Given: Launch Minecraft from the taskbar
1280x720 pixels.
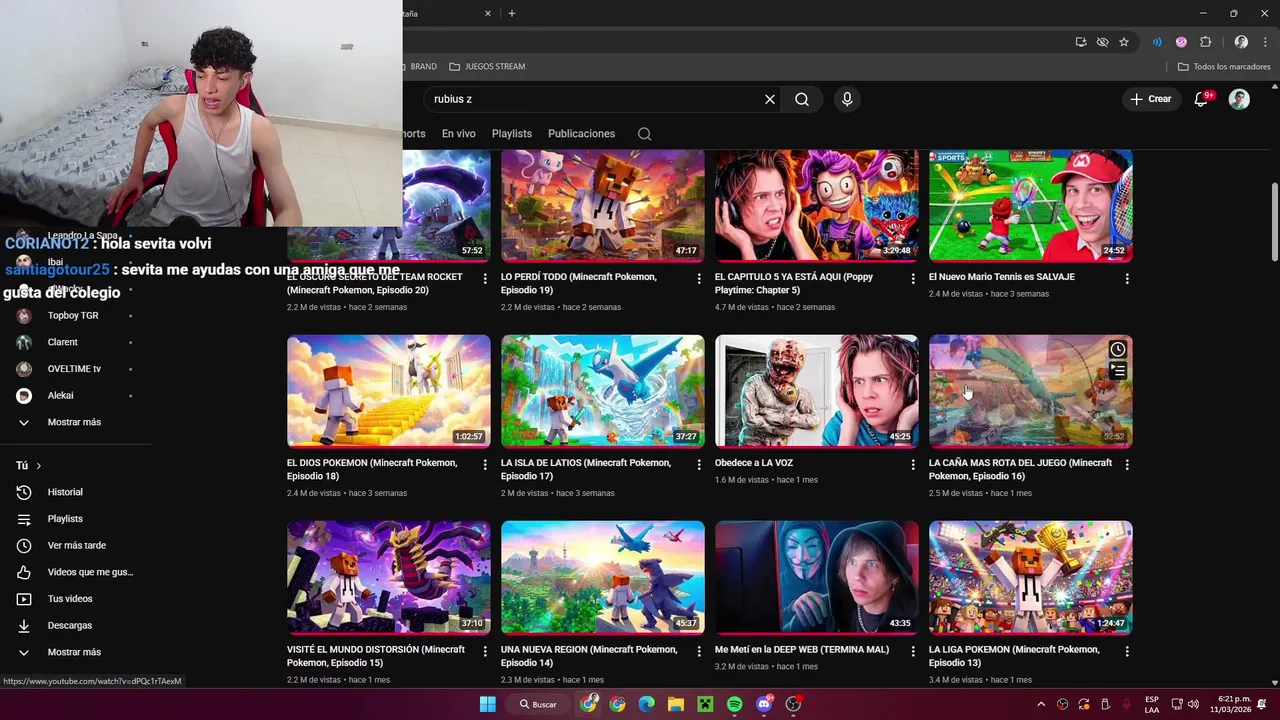Looking at the screenshot, I should coord(705,704).
